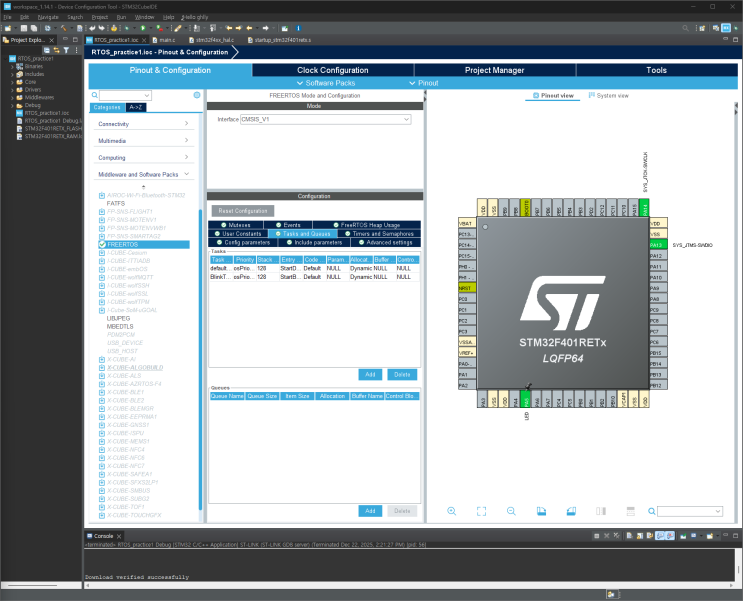
Task: Switch category list to Categories view
Action: (x=107, y=107)
